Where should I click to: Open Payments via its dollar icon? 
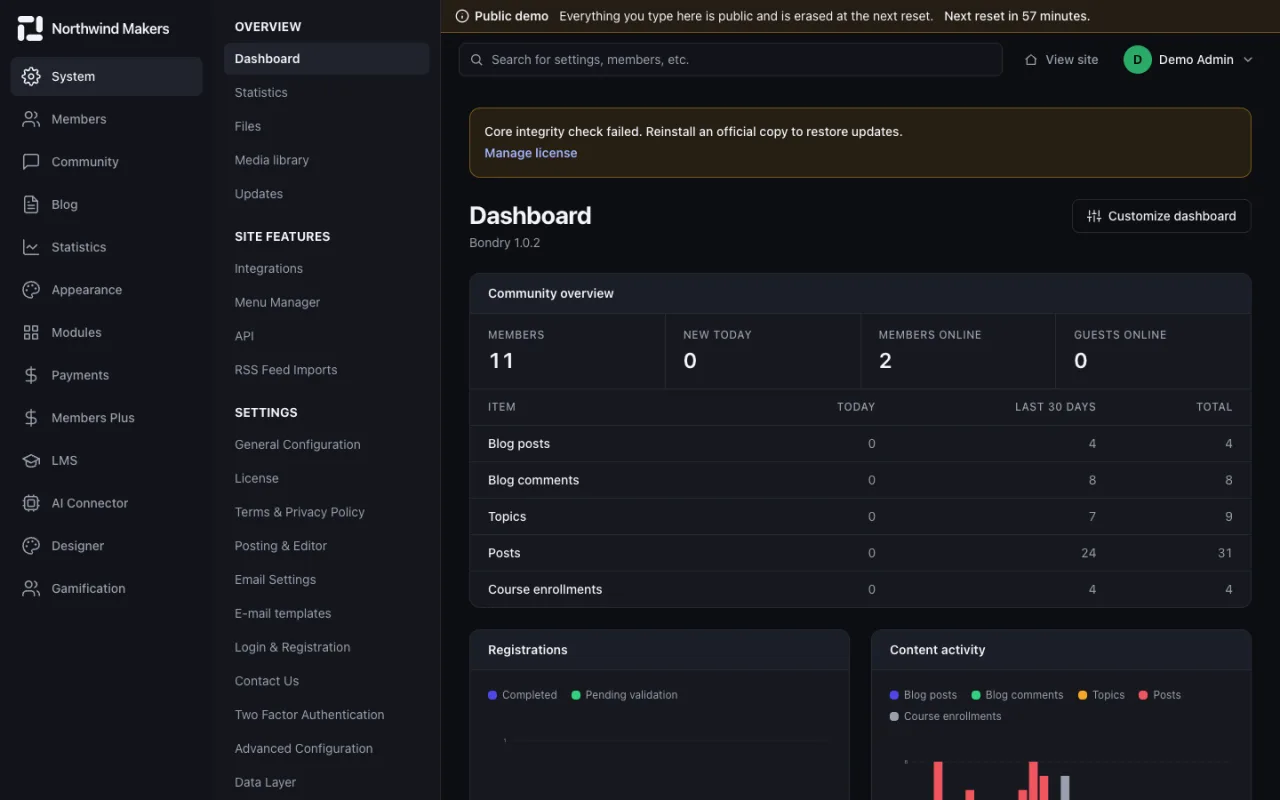click(x=31, y=375)
